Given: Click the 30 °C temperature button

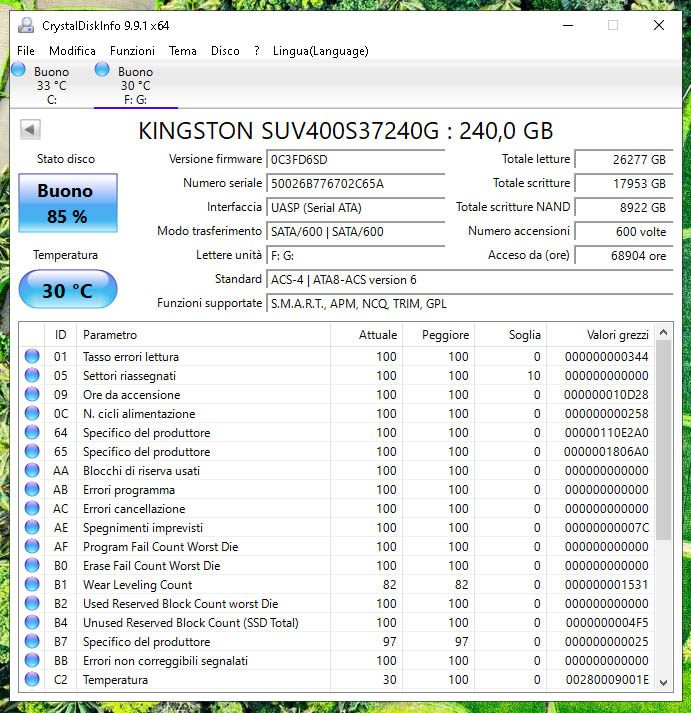Looking at the screenshot, I should (68, 290).
